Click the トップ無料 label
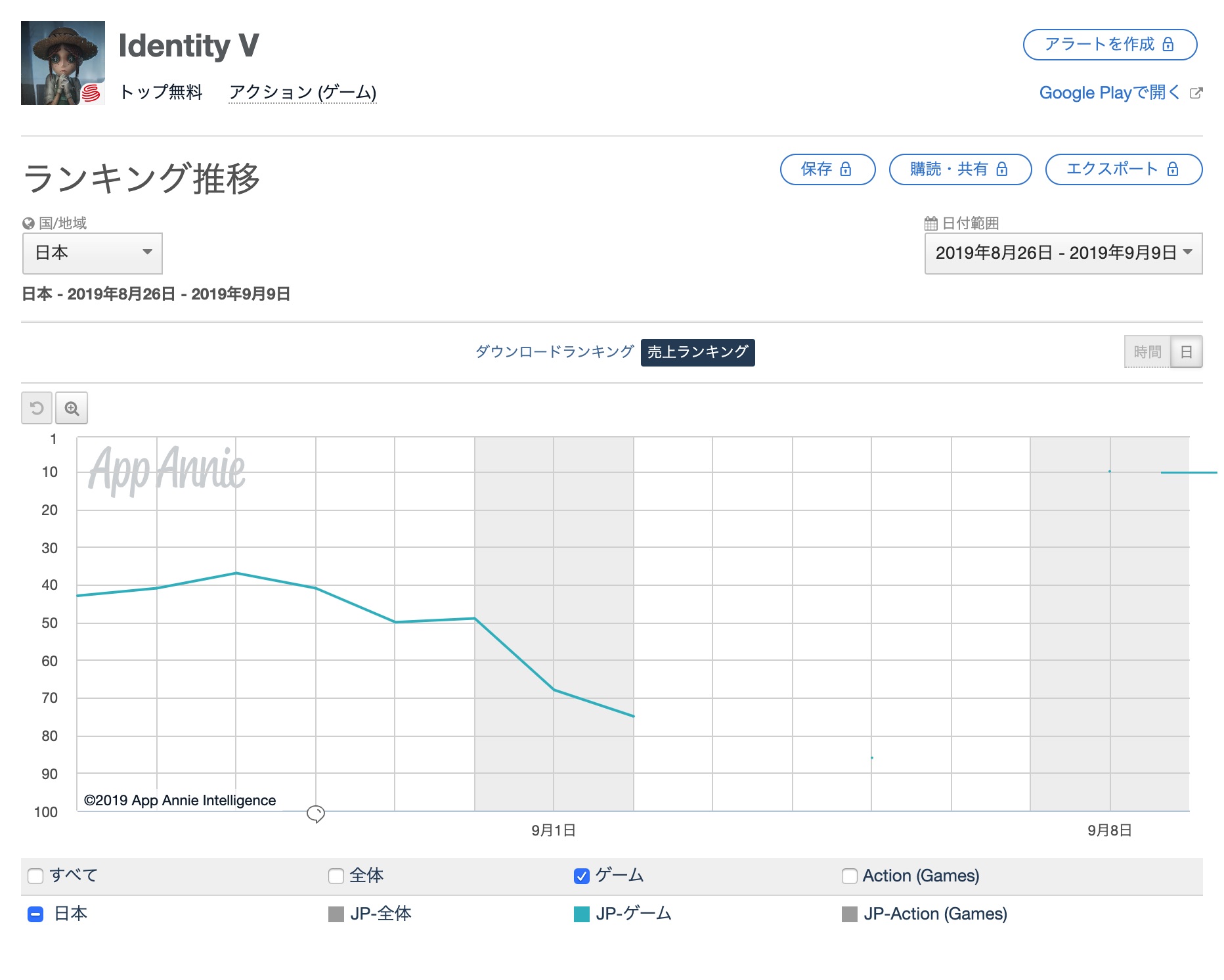 point(161,92)
